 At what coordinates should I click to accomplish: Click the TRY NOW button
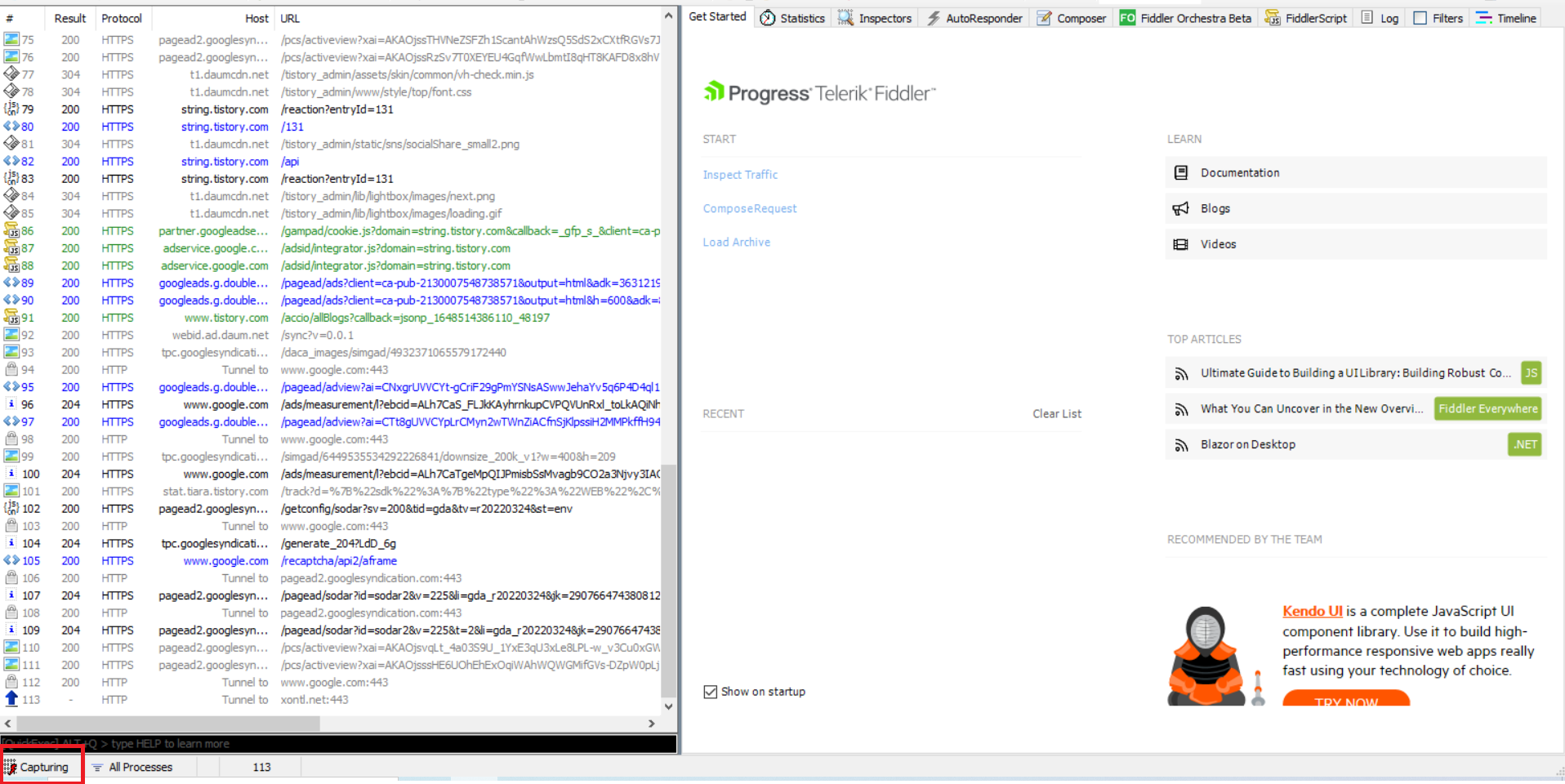pyautogui.click(x=1346, y=698)
